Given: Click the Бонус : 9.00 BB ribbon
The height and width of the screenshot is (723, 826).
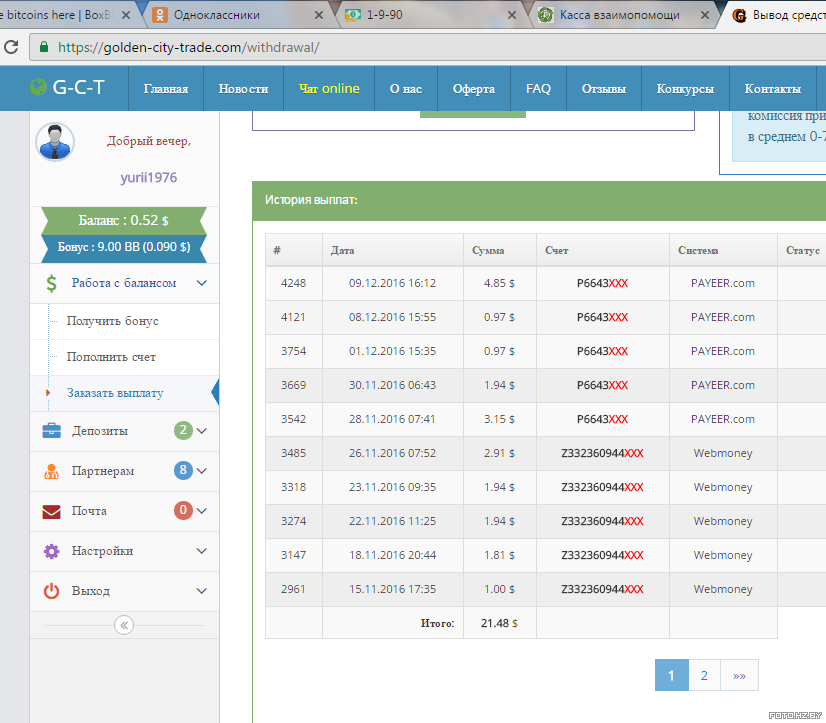Looking at the screenshot, I should (x=124, y=247).
